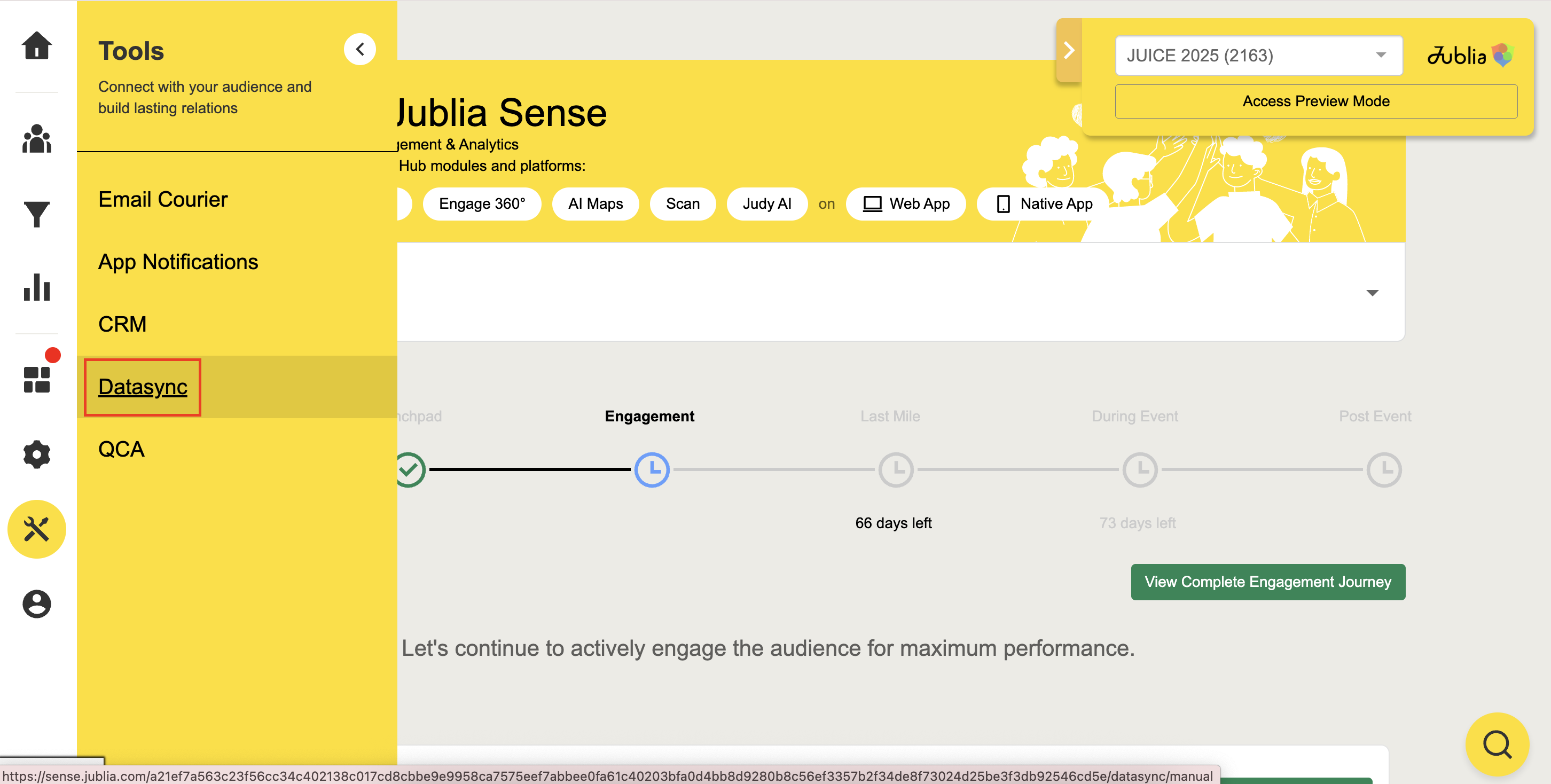The width and height of the screenshot is (1551, 784).
Task: Open Dashboard modules icon with red badge
Action: (37, 379)
